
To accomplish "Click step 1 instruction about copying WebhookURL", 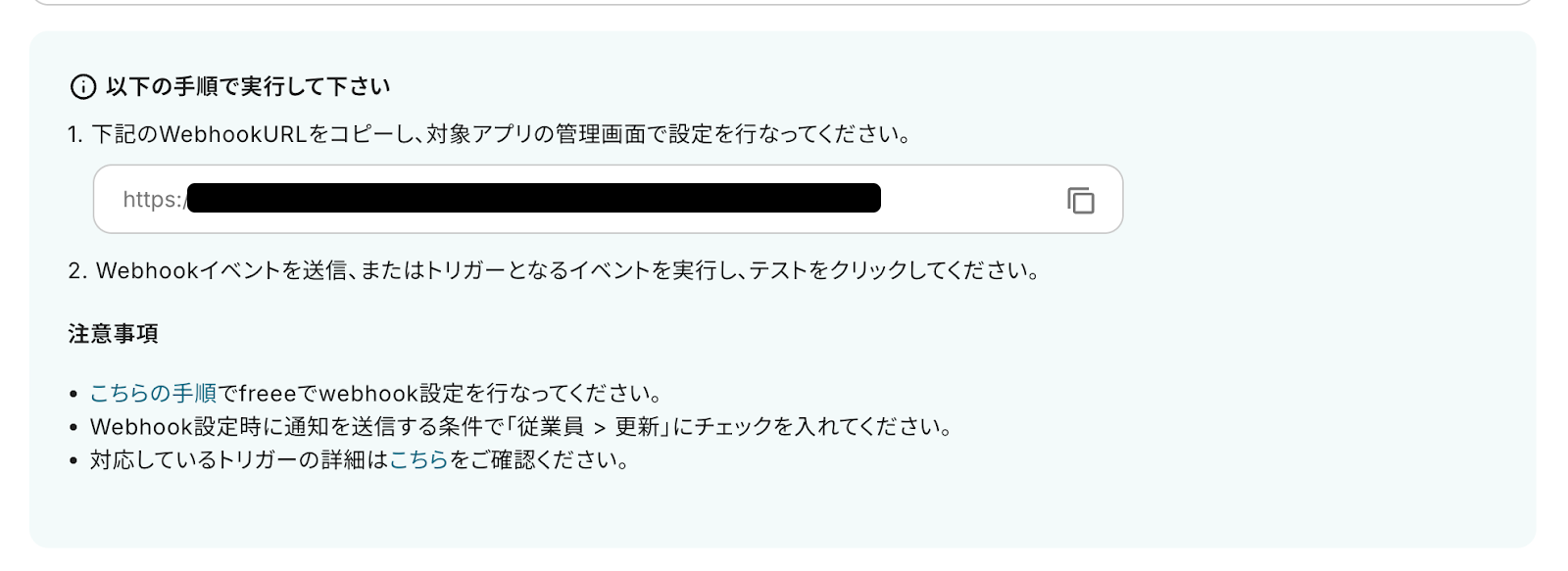I will point(490,134).
